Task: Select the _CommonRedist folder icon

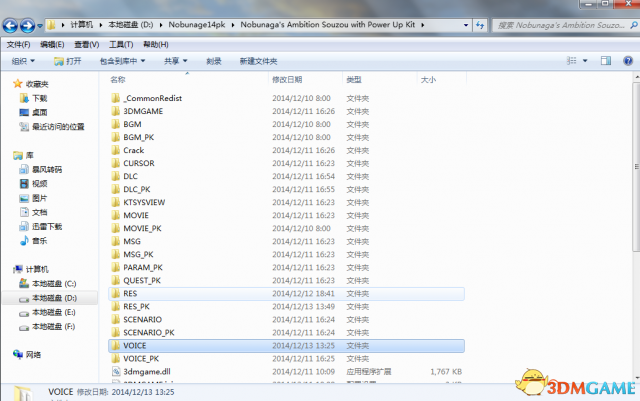Action: (x=116, y=98)
